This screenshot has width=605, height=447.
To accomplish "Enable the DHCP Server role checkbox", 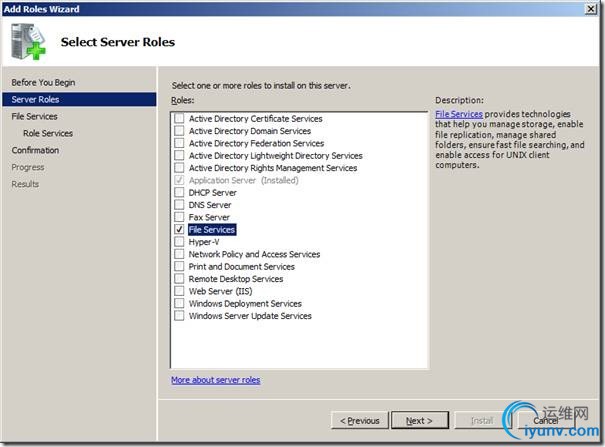I will point(179,192).
